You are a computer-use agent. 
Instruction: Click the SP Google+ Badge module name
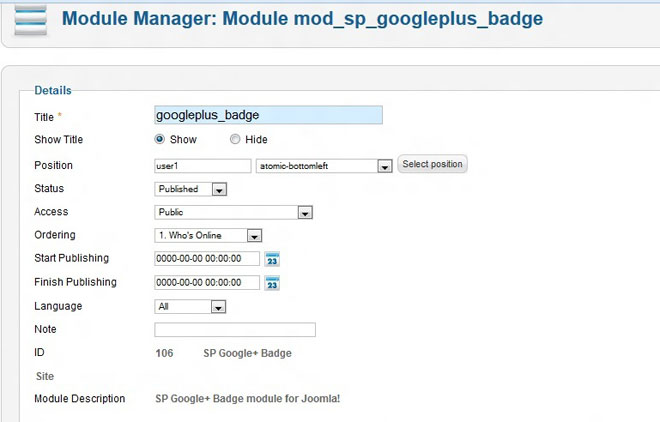247,353
